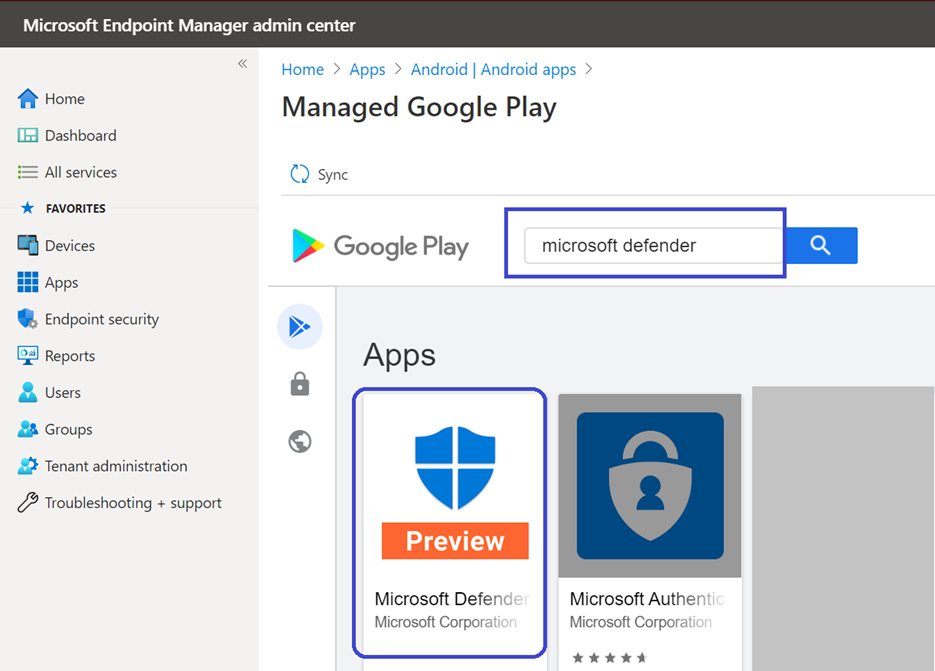Click the Devices icon in favorites

tap(28, 246)
